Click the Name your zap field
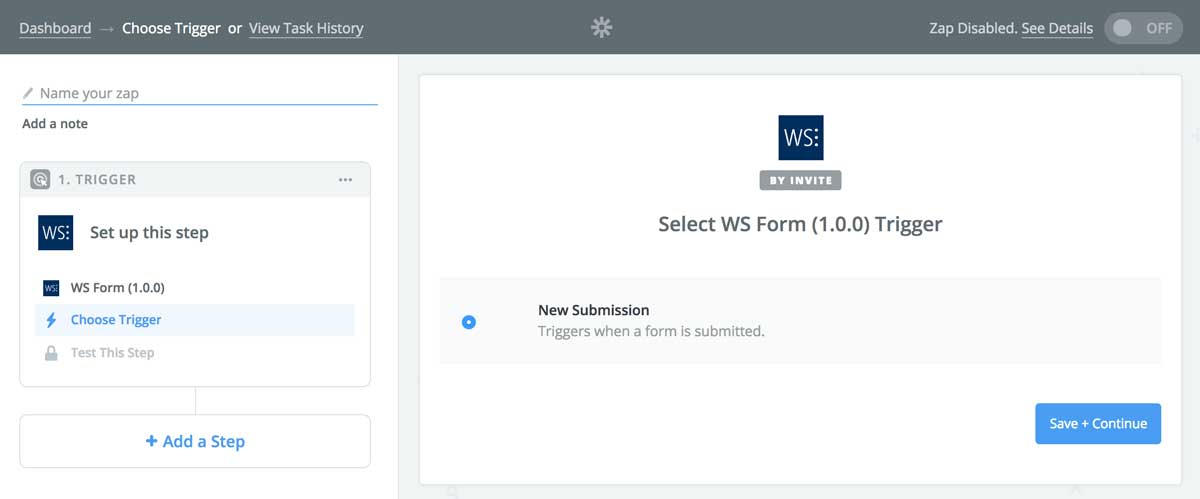Viewport: 1200px width, 499px height. (200, 93)
